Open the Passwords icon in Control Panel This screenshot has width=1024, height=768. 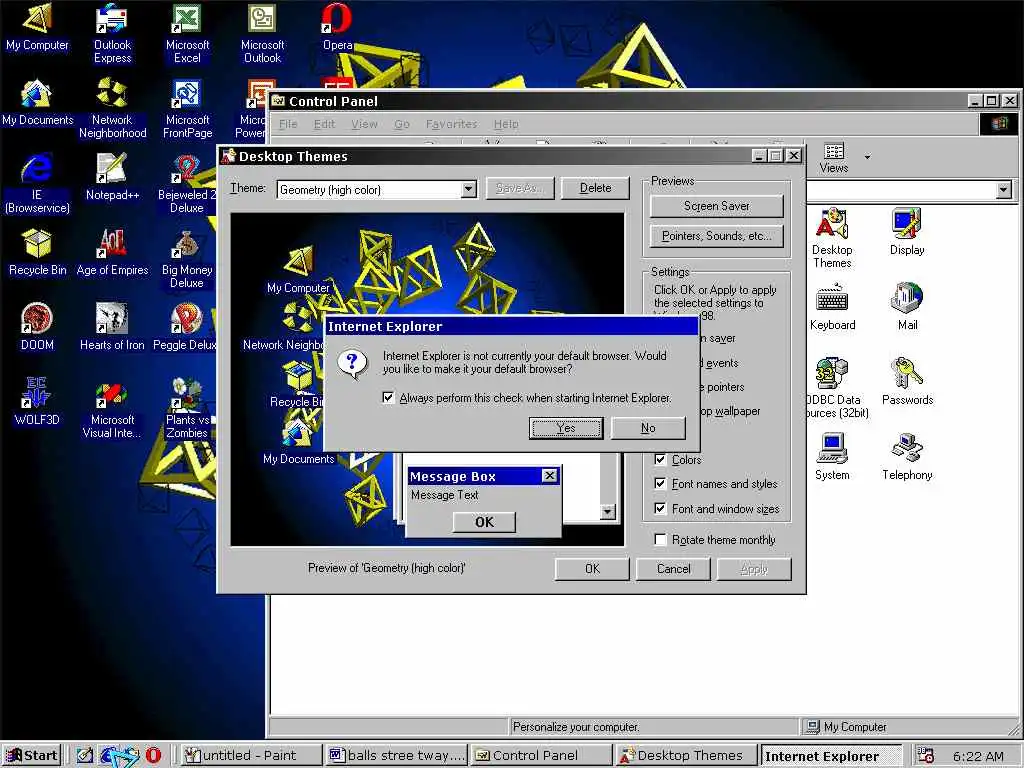(907, 381)
